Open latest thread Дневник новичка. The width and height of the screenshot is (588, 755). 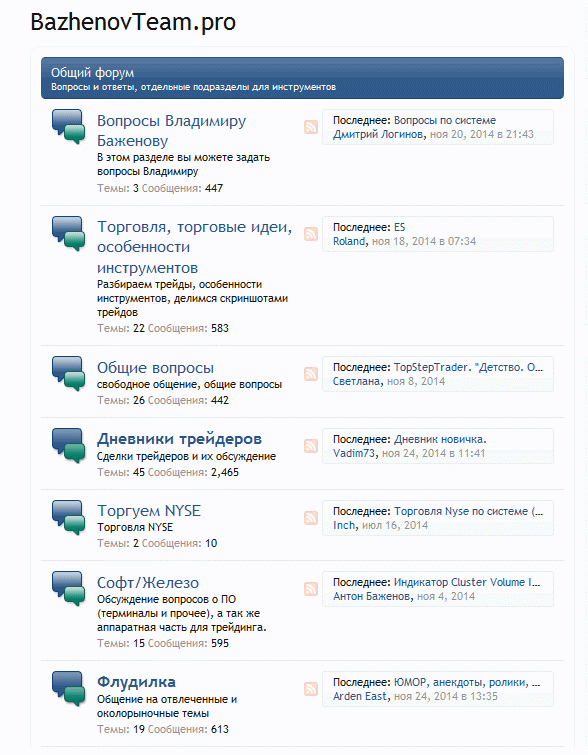coord(440,439)
